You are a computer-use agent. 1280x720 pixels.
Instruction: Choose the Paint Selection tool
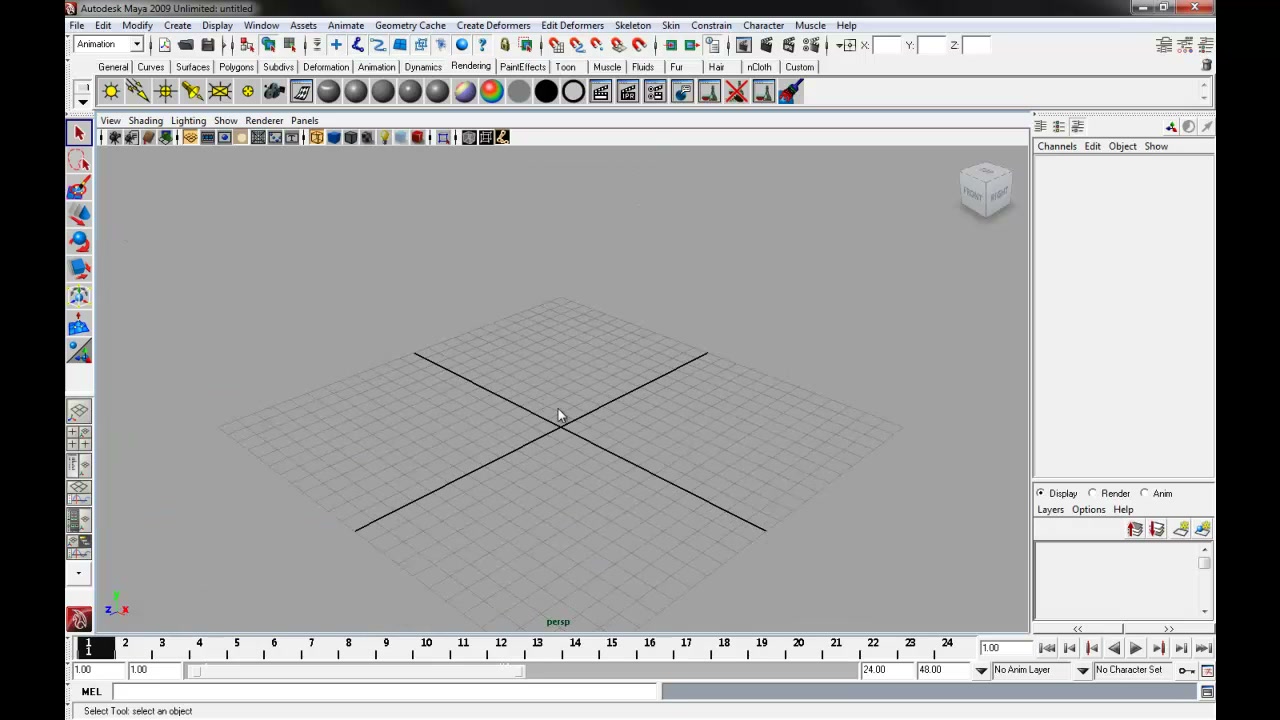click(x=79, y=188)
